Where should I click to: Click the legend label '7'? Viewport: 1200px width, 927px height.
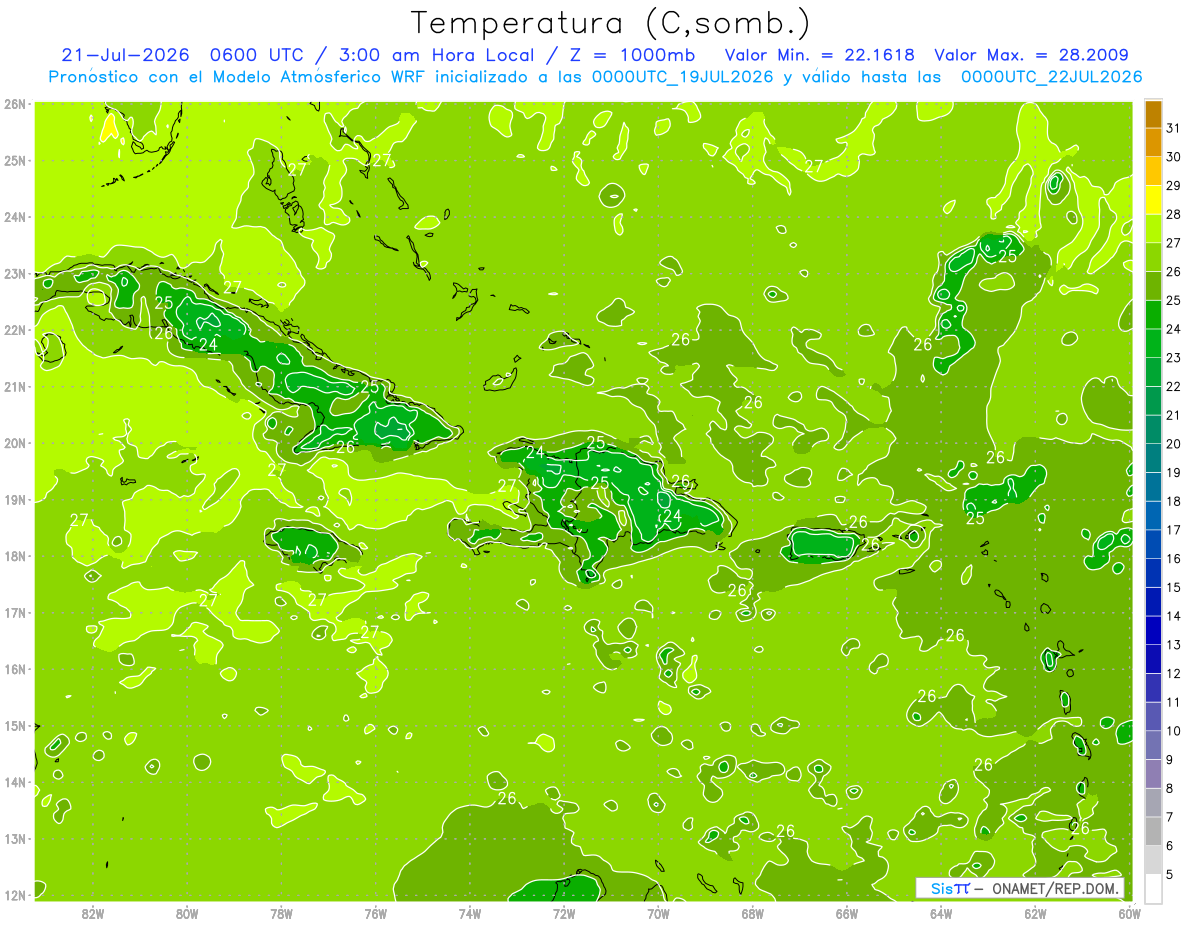pyautogui.click(x=1170, y=817)
